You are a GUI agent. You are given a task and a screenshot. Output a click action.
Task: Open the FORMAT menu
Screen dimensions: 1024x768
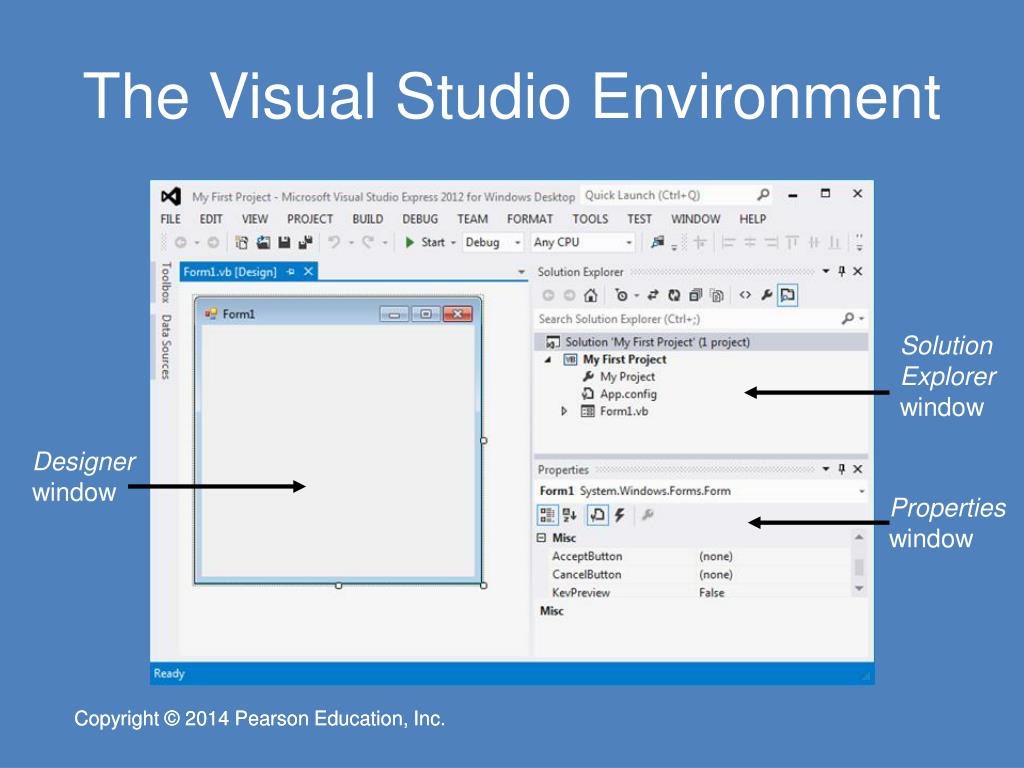(x=530, y=219)
